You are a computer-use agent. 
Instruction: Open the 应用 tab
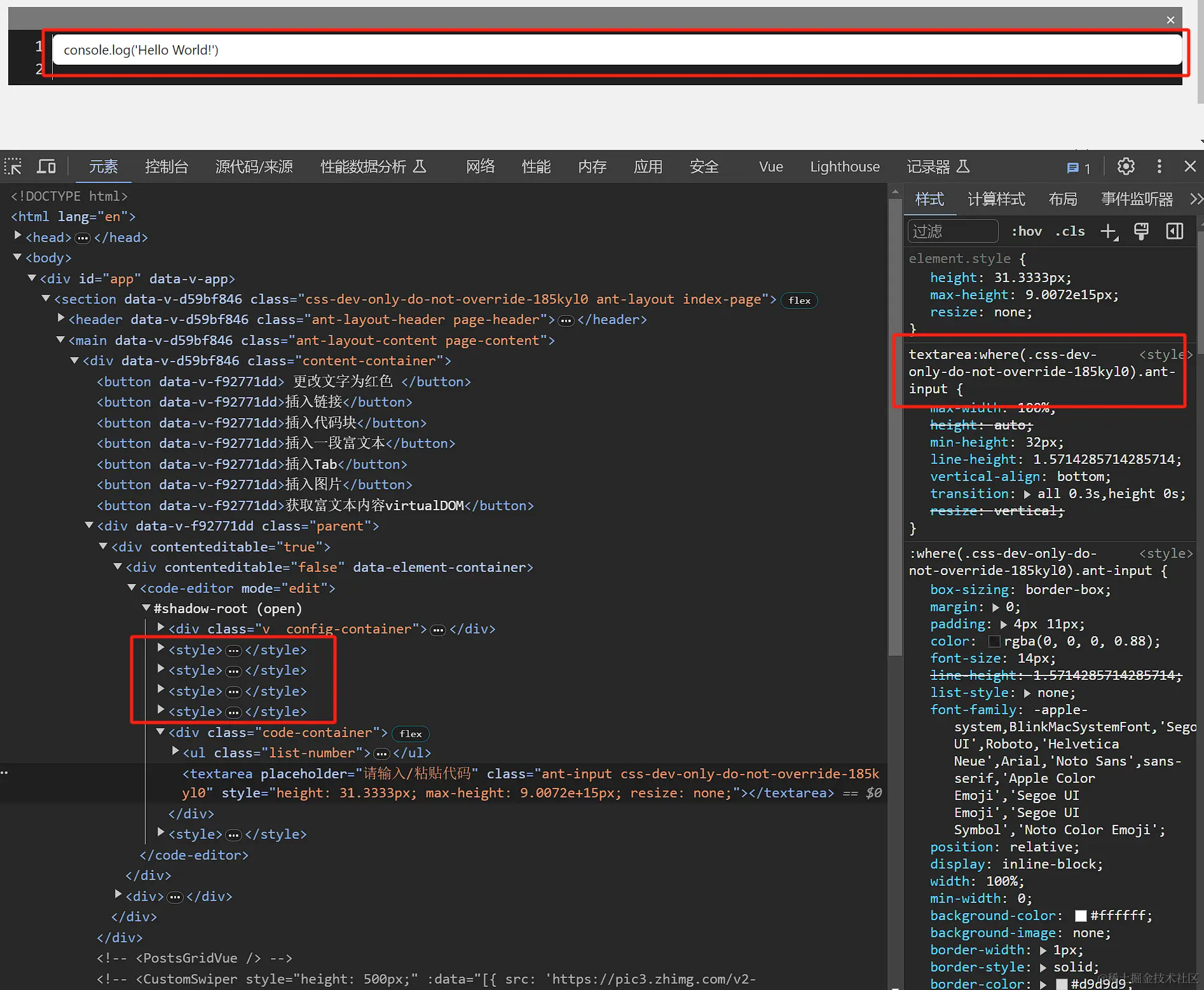pyautogui.click(x=648, y=166)
